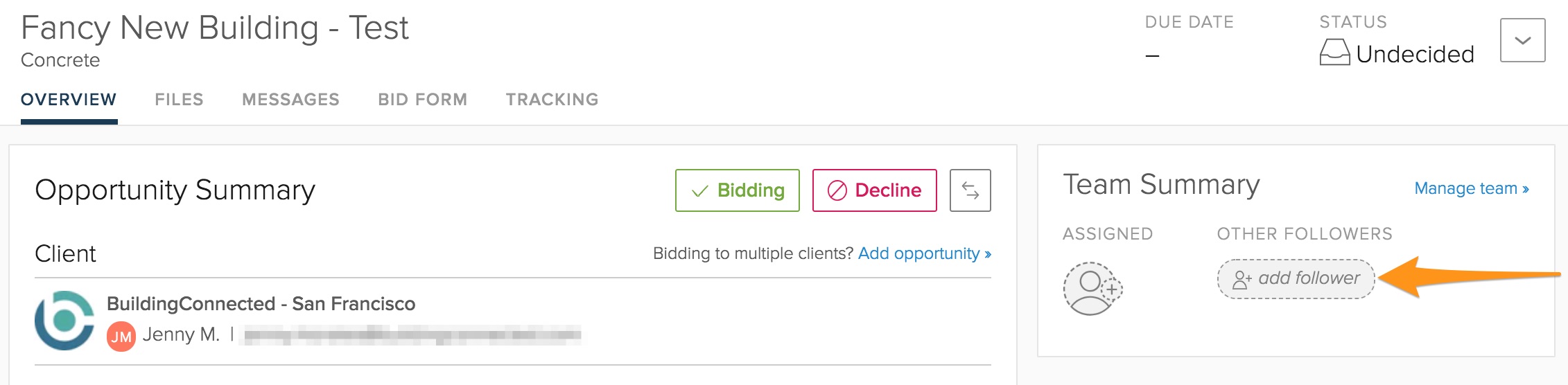
Task: Click the BuildingConnected company logo
Action: point(64,320)
